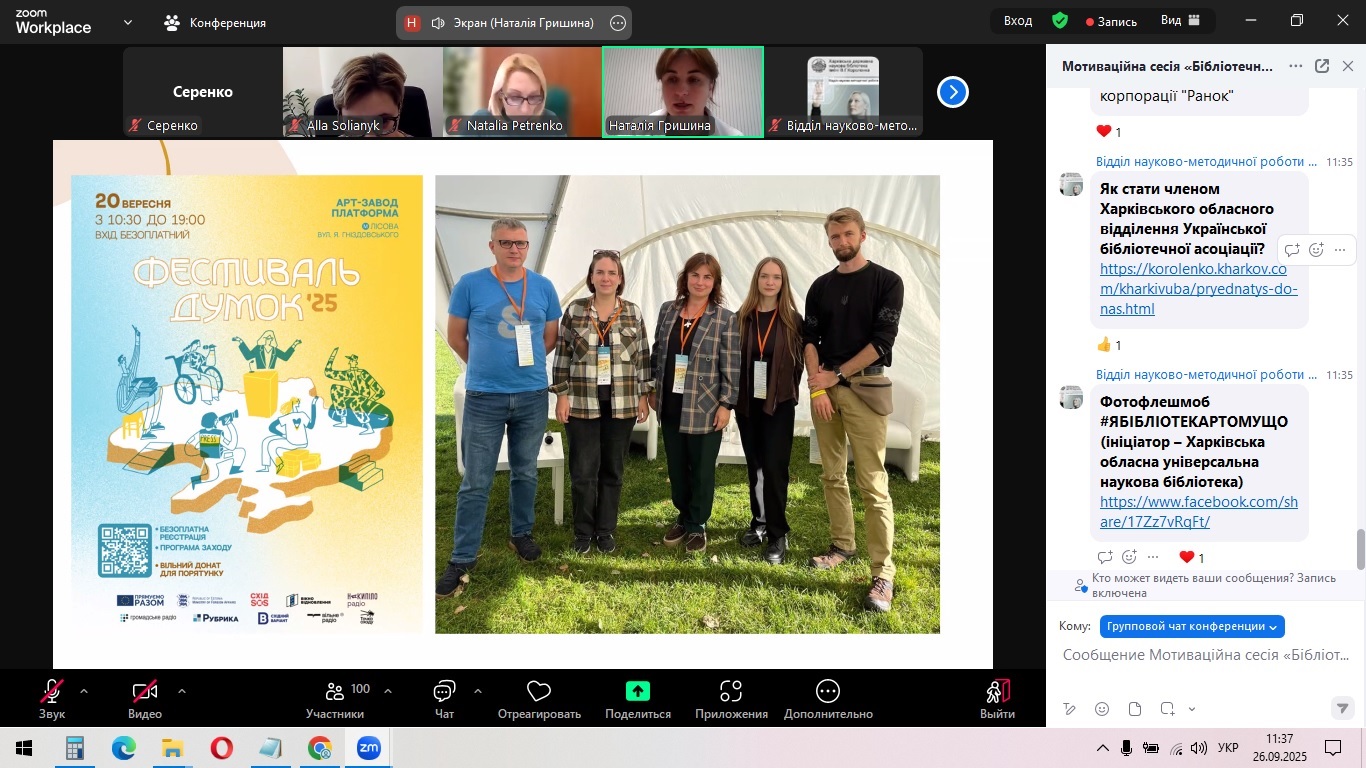This screenshot has height=768, width=1366.
Task: Open shared screen options ellipsis
Action: tap(618, 22)
